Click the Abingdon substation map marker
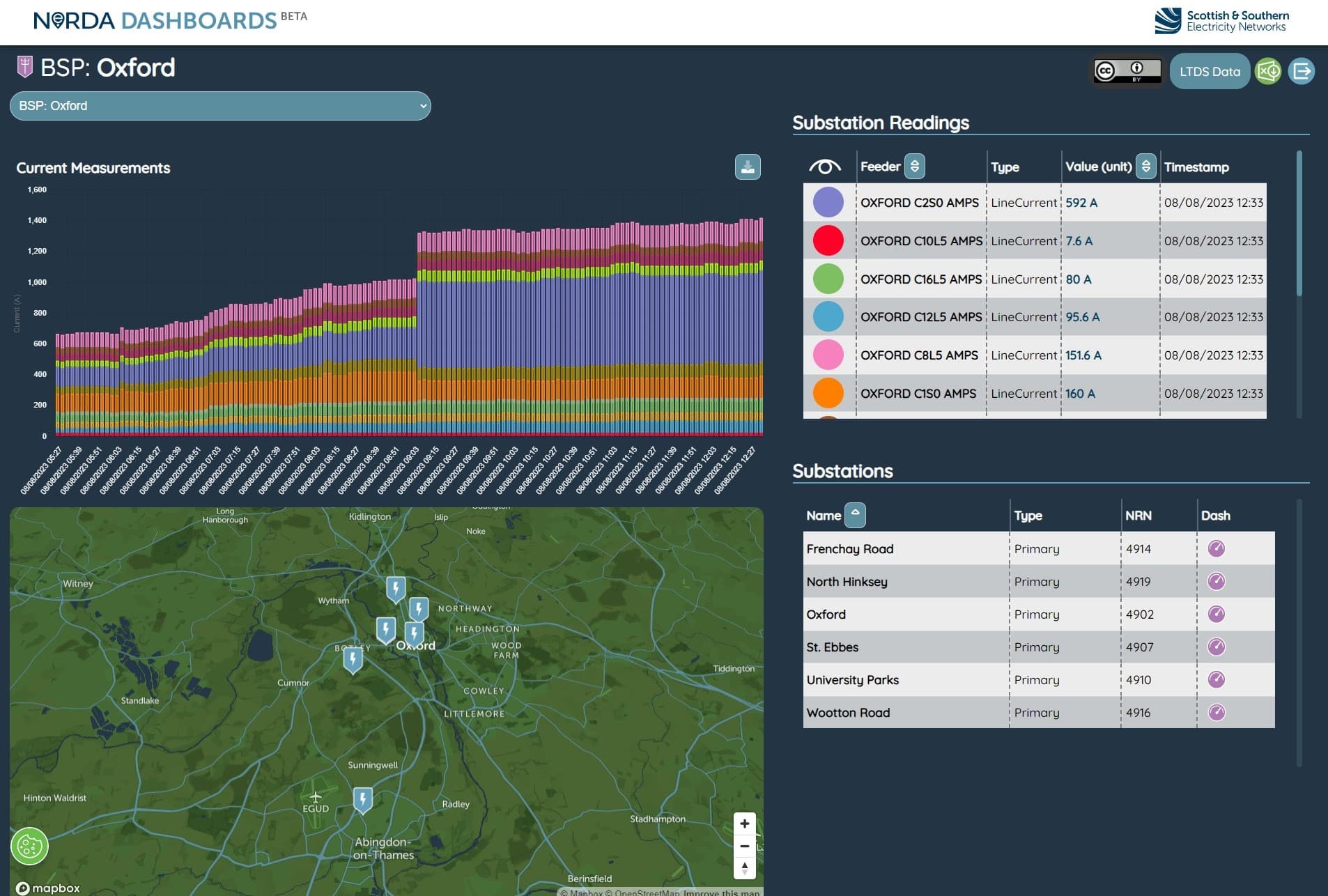 [362, 800]
